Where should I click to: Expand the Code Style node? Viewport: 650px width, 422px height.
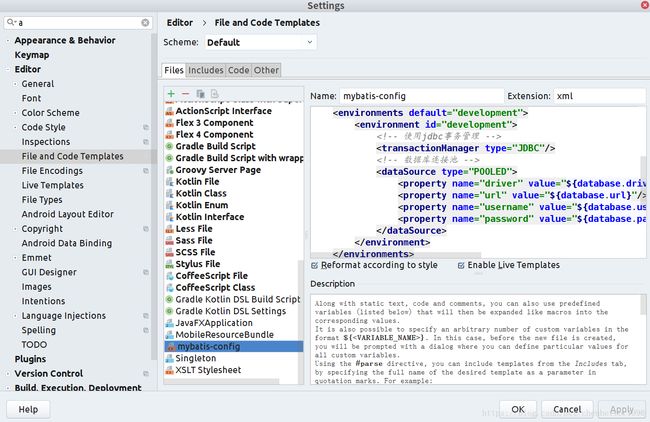pos(15,127)
